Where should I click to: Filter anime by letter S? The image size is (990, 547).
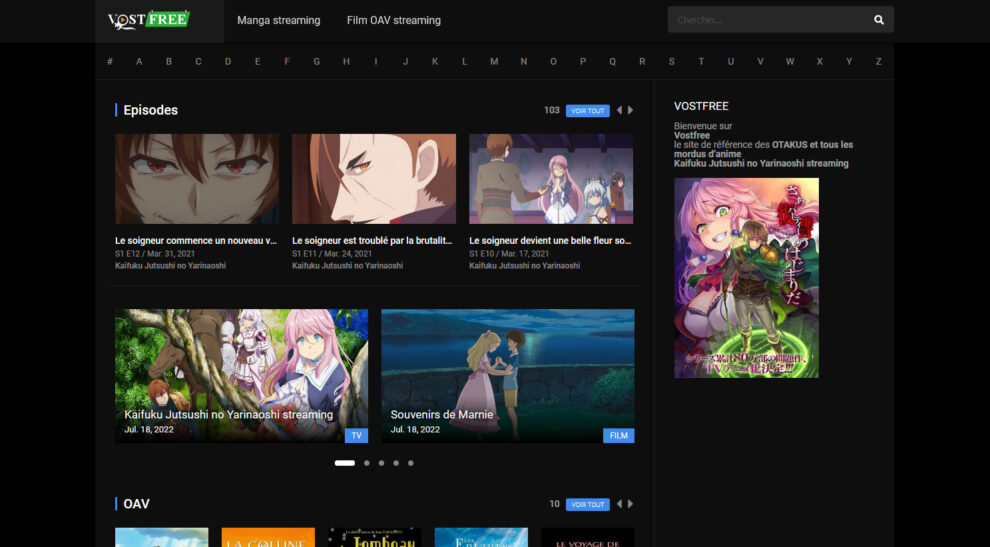point(671,61)
